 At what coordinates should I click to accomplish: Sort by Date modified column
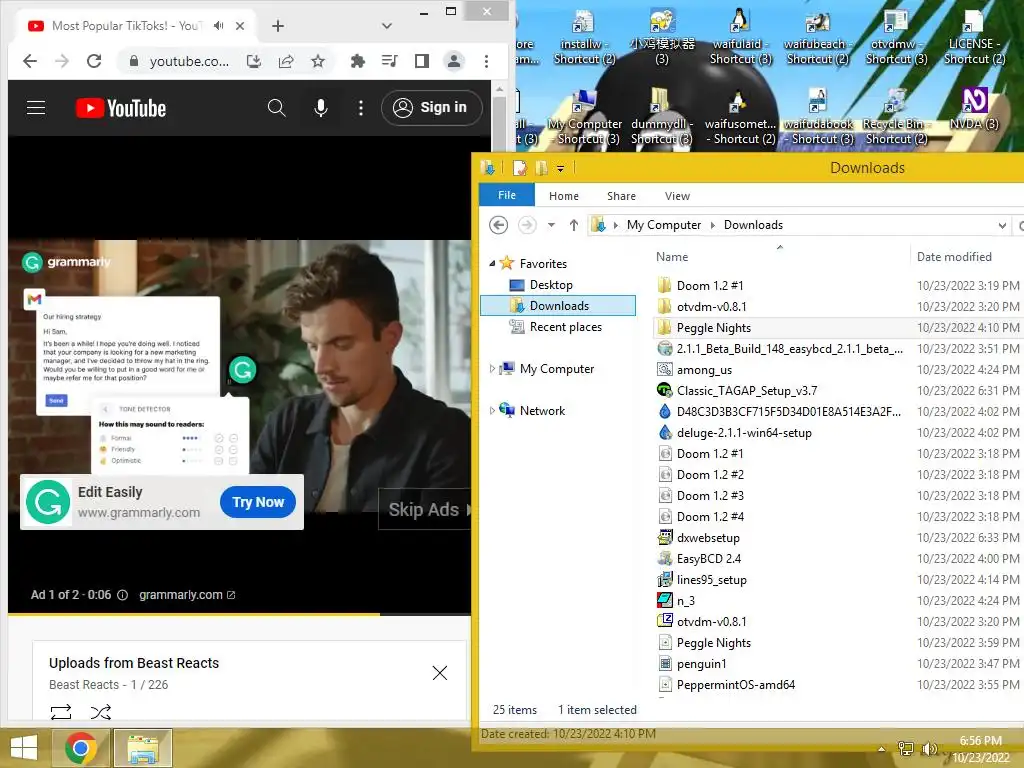coord(954,257)
